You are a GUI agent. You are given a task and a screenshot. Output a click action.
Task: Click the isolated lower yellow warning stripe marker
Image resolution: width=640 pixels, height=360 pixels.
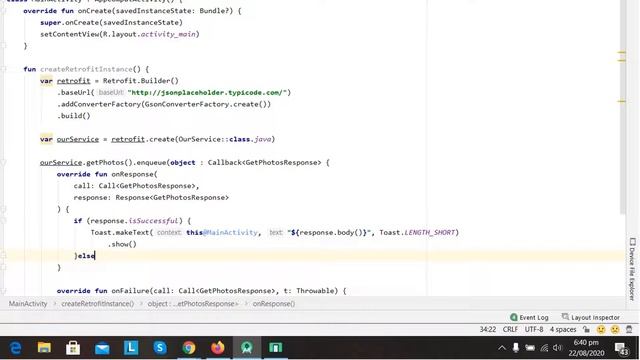click(x=622, y=101)
